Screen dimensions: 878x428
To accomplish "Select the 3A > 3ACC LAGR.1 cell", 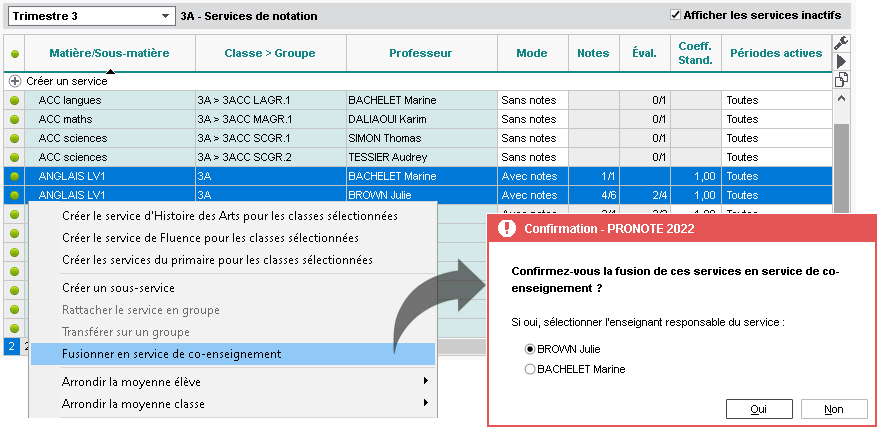I will 270,101.
